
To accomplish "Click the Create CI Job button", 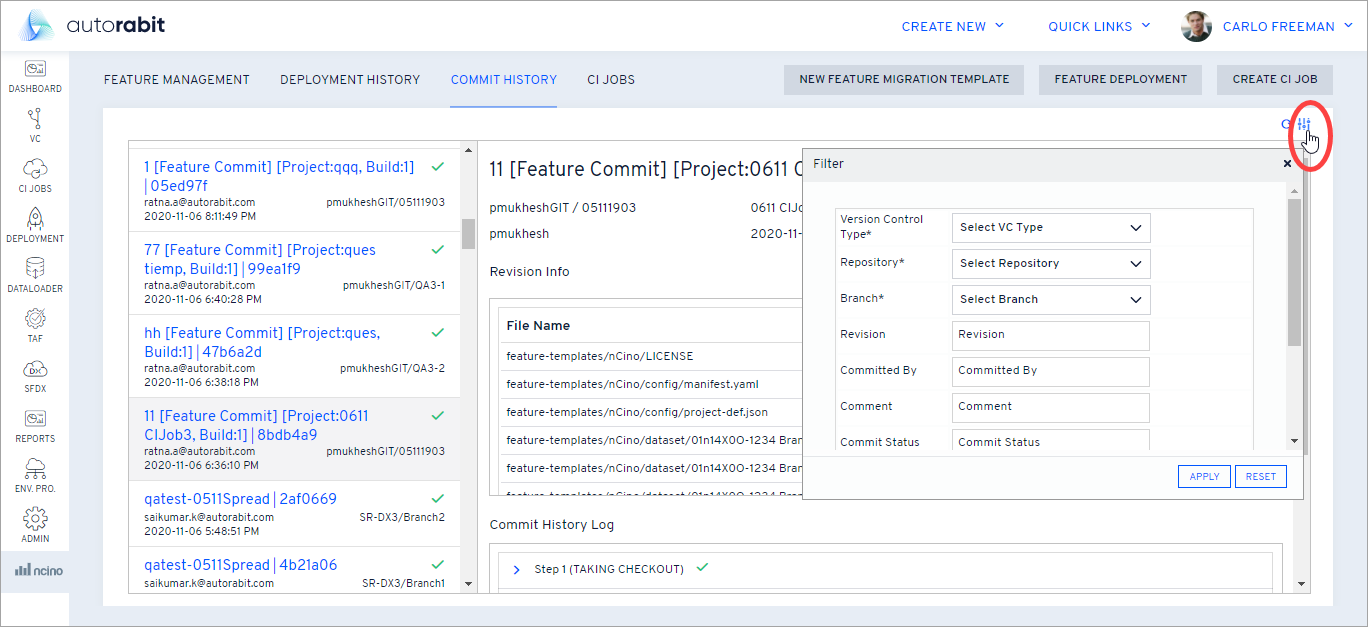I will [x=1275, y=79].
